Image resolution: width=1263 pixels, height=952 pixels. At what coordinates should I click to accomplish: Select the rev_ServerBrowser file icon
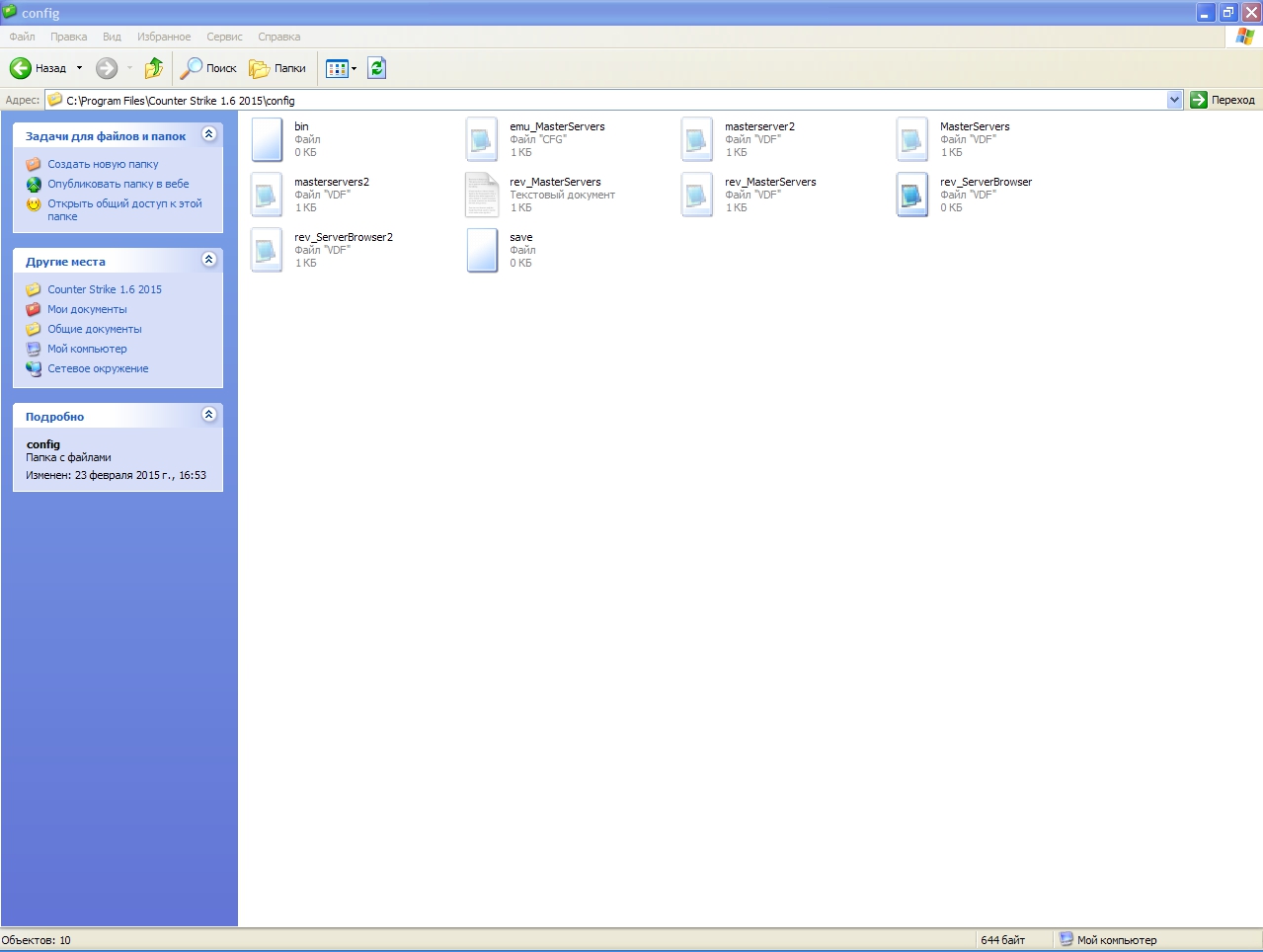(x=912, y=195)
